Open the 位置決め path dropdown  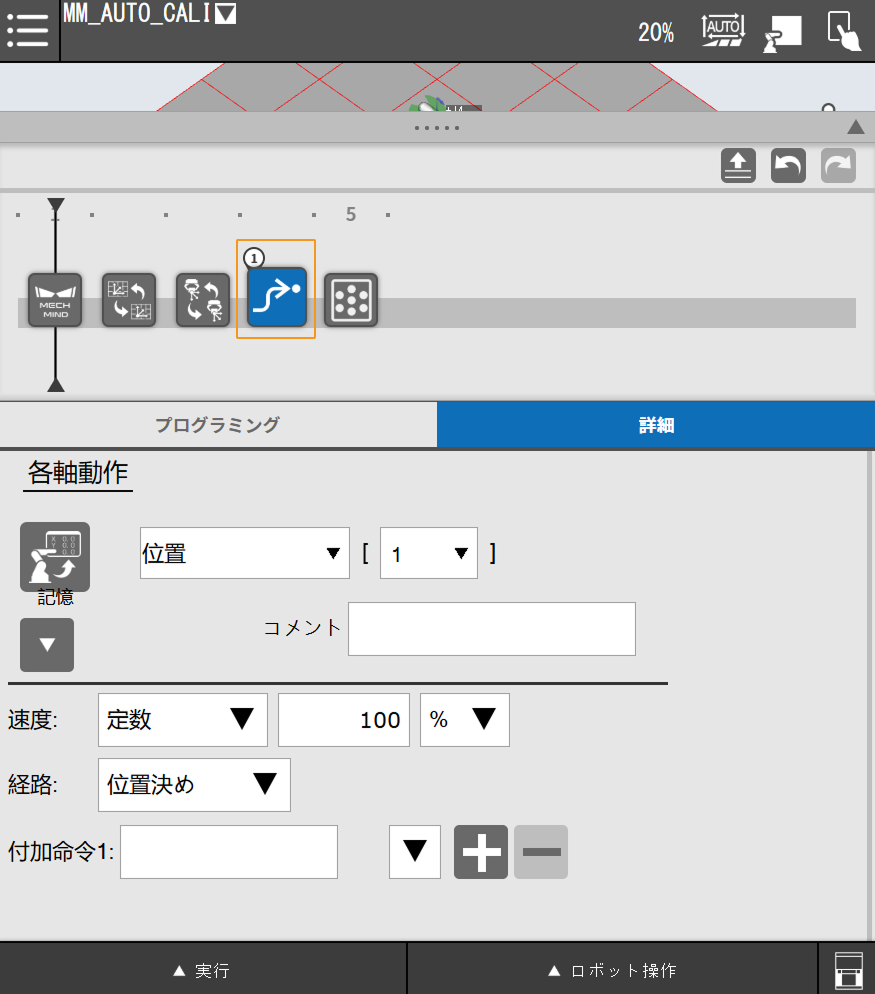(194, 785)
